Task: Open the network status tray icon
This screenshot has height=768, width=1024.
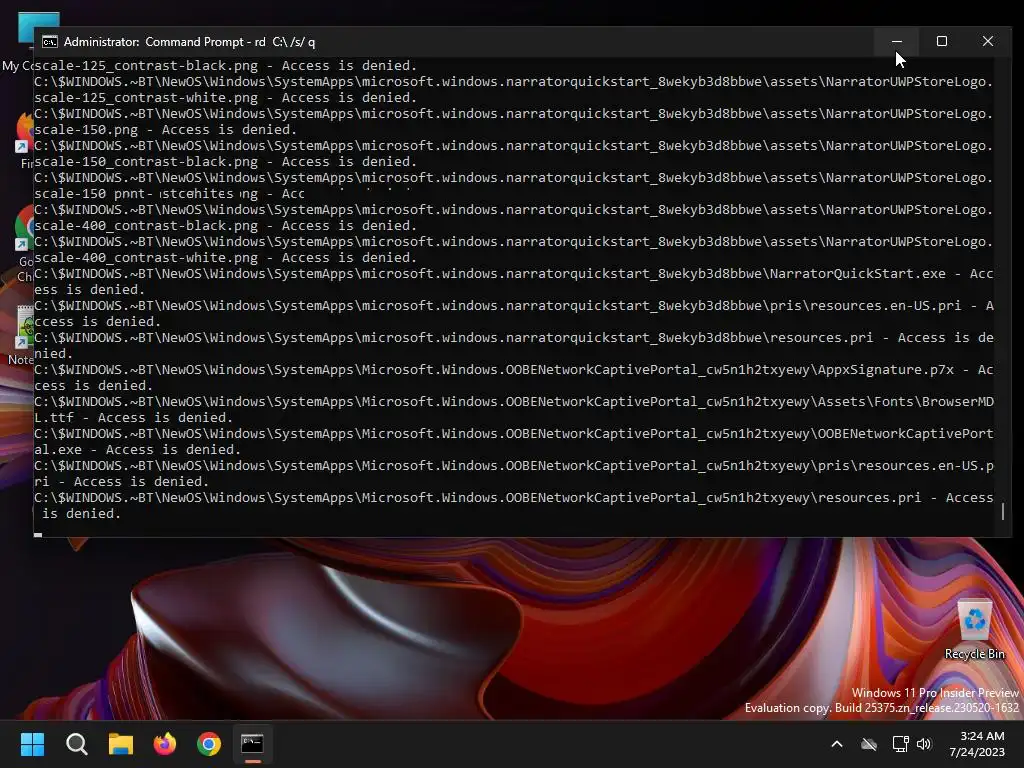Action: [x=901, y=744]
